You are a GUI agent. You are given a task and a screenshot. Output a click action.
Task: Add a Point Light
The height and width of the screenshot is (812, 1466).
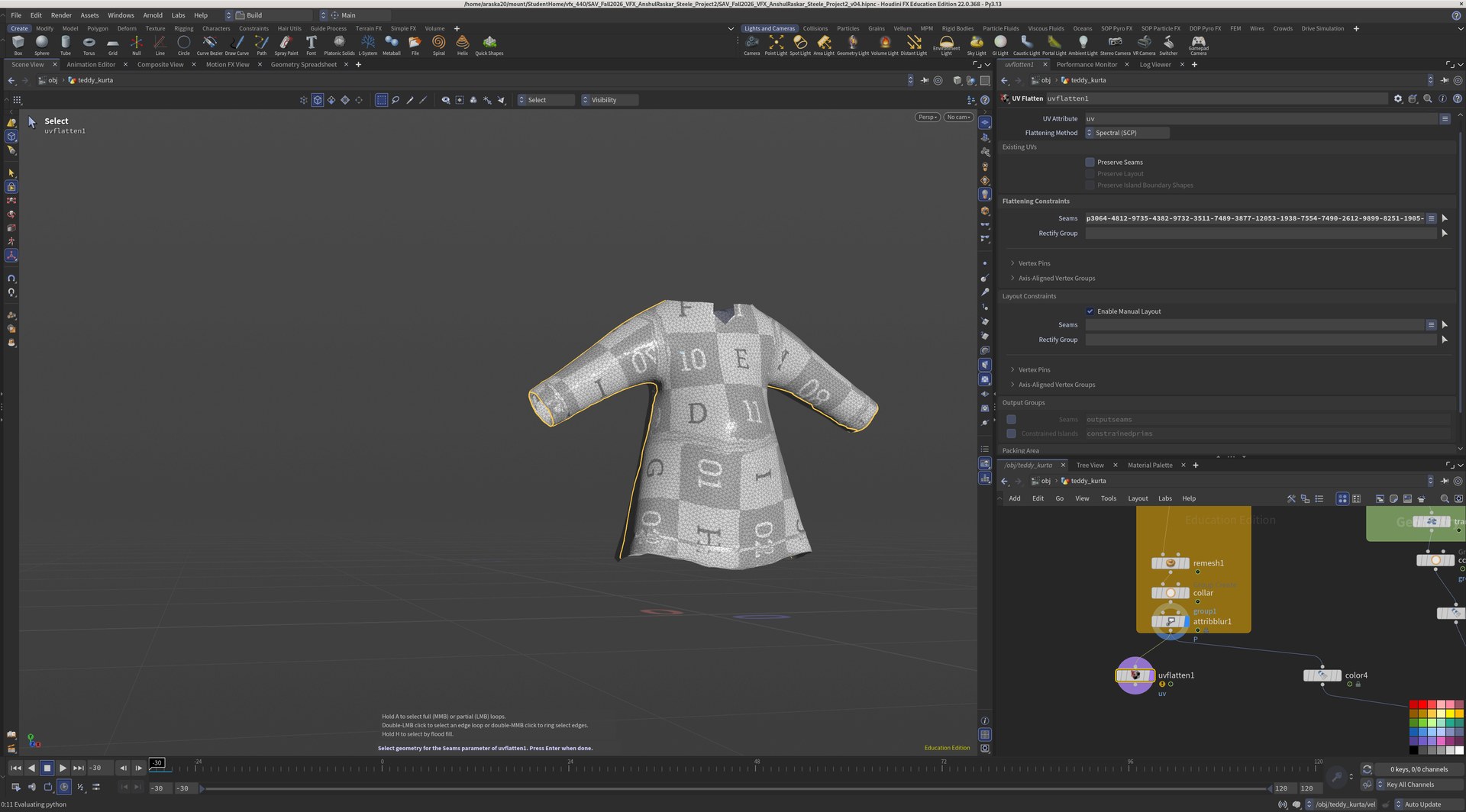pos(776,44)
